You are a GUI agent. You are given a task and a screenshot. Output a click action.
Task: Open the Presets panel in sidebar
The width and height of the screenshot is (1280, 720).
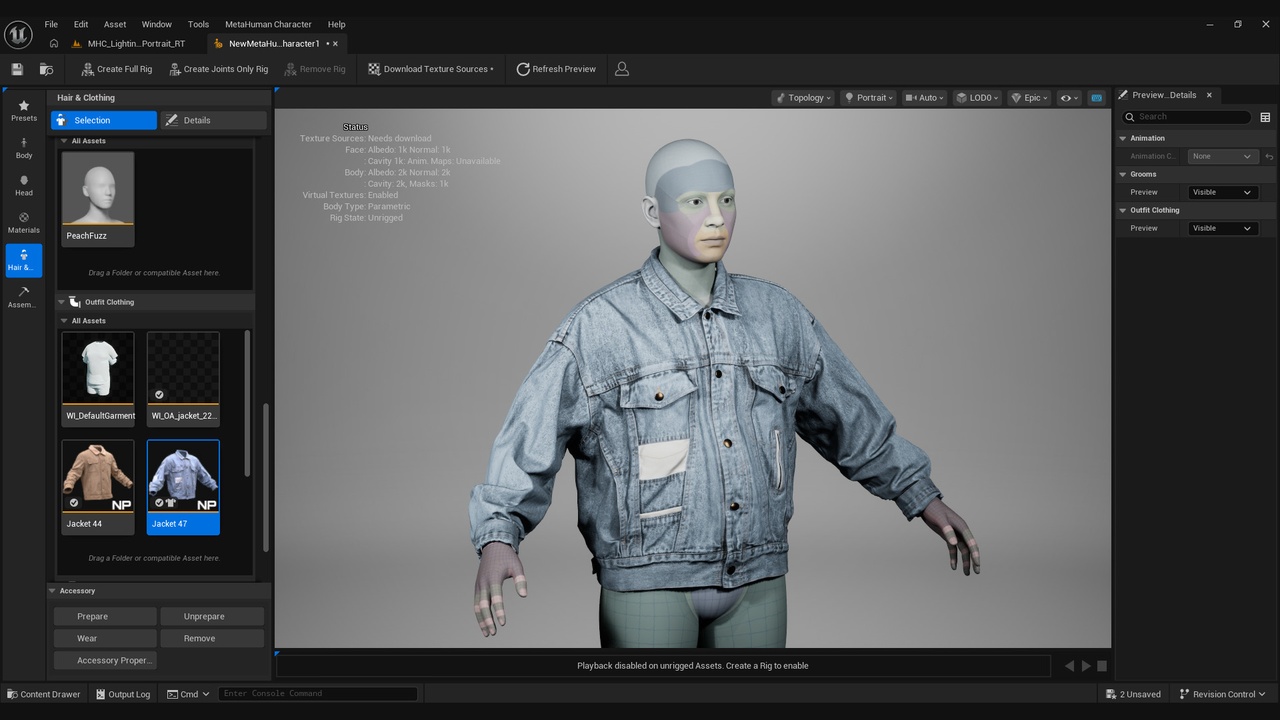point(24,111)
